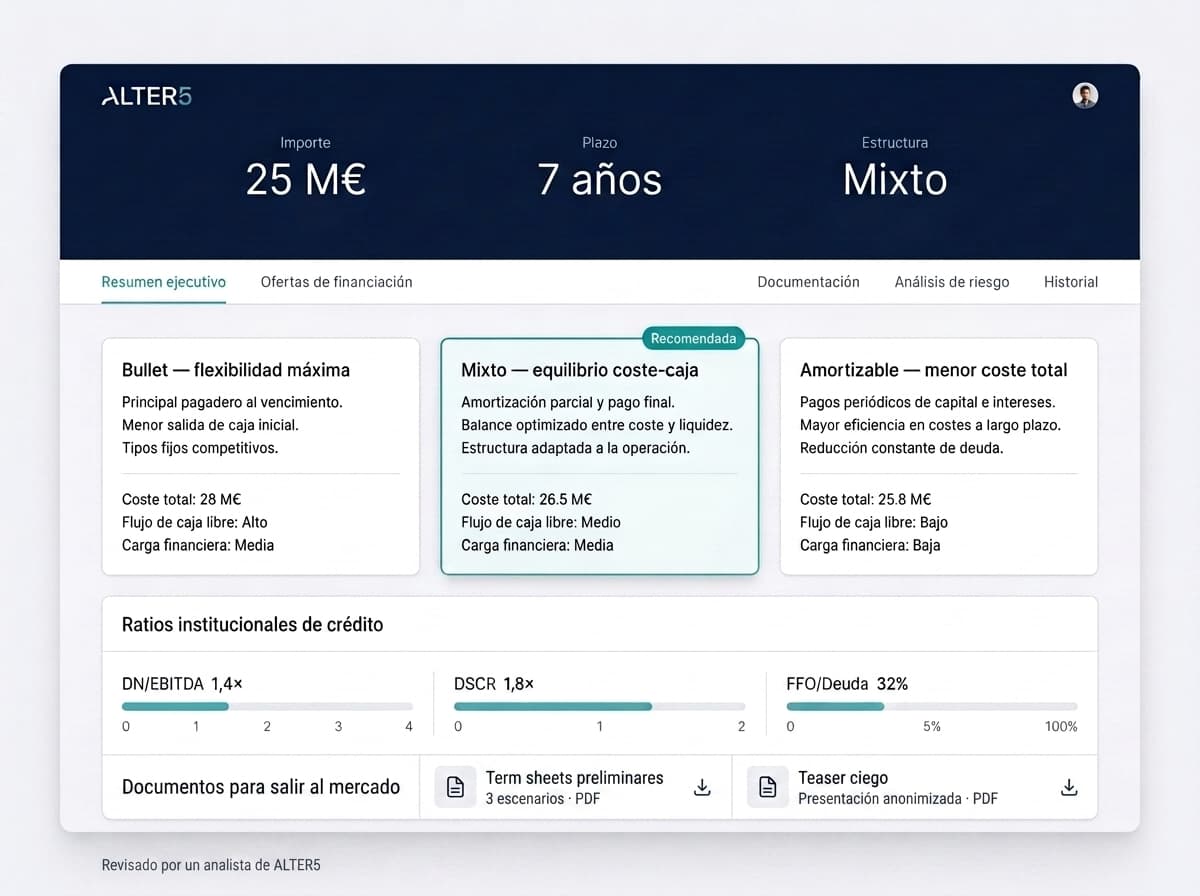Click the DSCR progress bar
Image resolution: width=1200 pixels, height=896 pixels.
[599, 706]
